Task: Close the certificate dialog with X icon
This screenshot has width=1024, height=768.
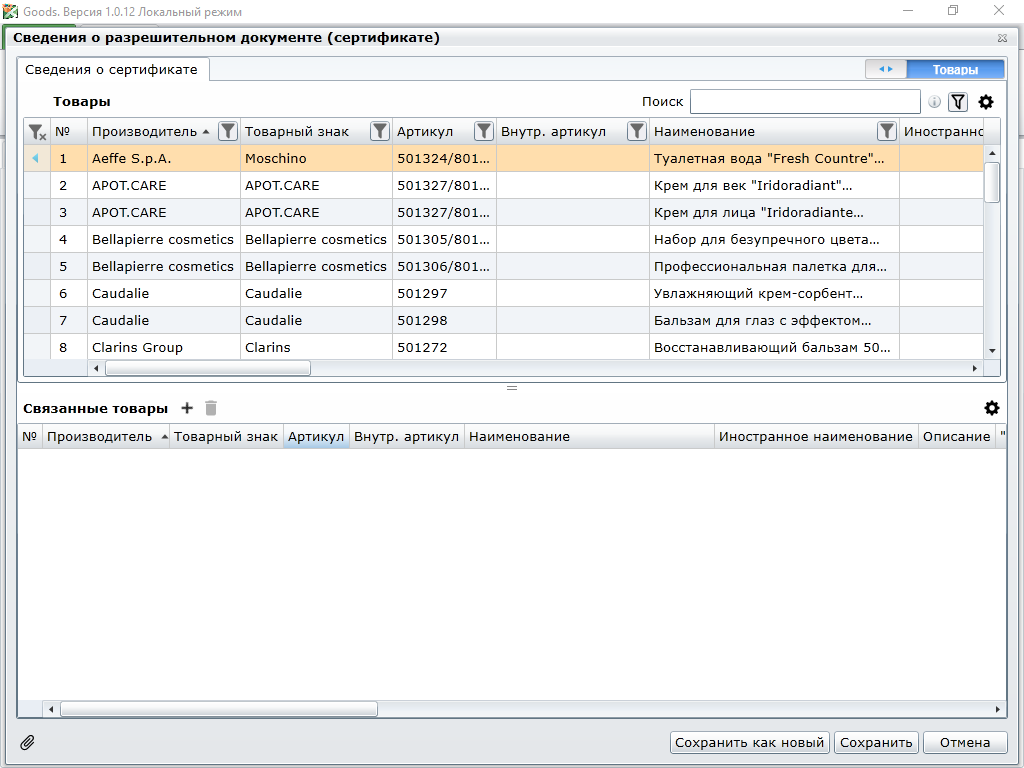Action: [1002, 38]
